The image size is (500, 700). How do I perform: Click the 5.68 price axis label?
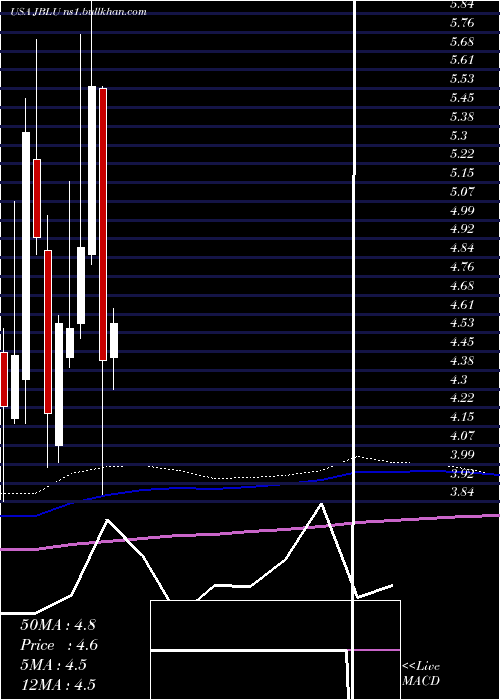(x=462, y=42)
